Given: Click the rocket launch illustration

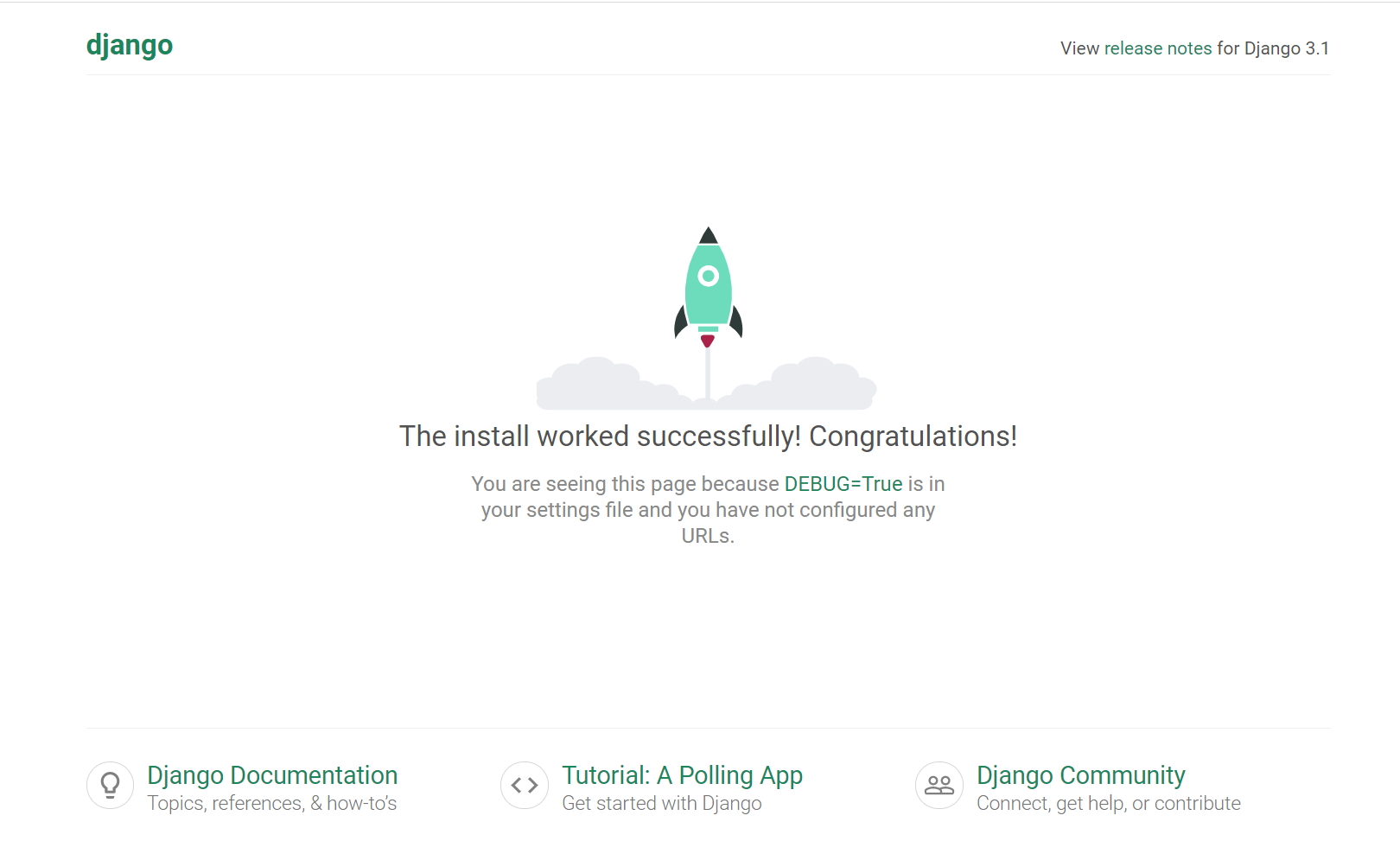Looking at the screenshot, I should pyautogui.click(x=707, y=318).
